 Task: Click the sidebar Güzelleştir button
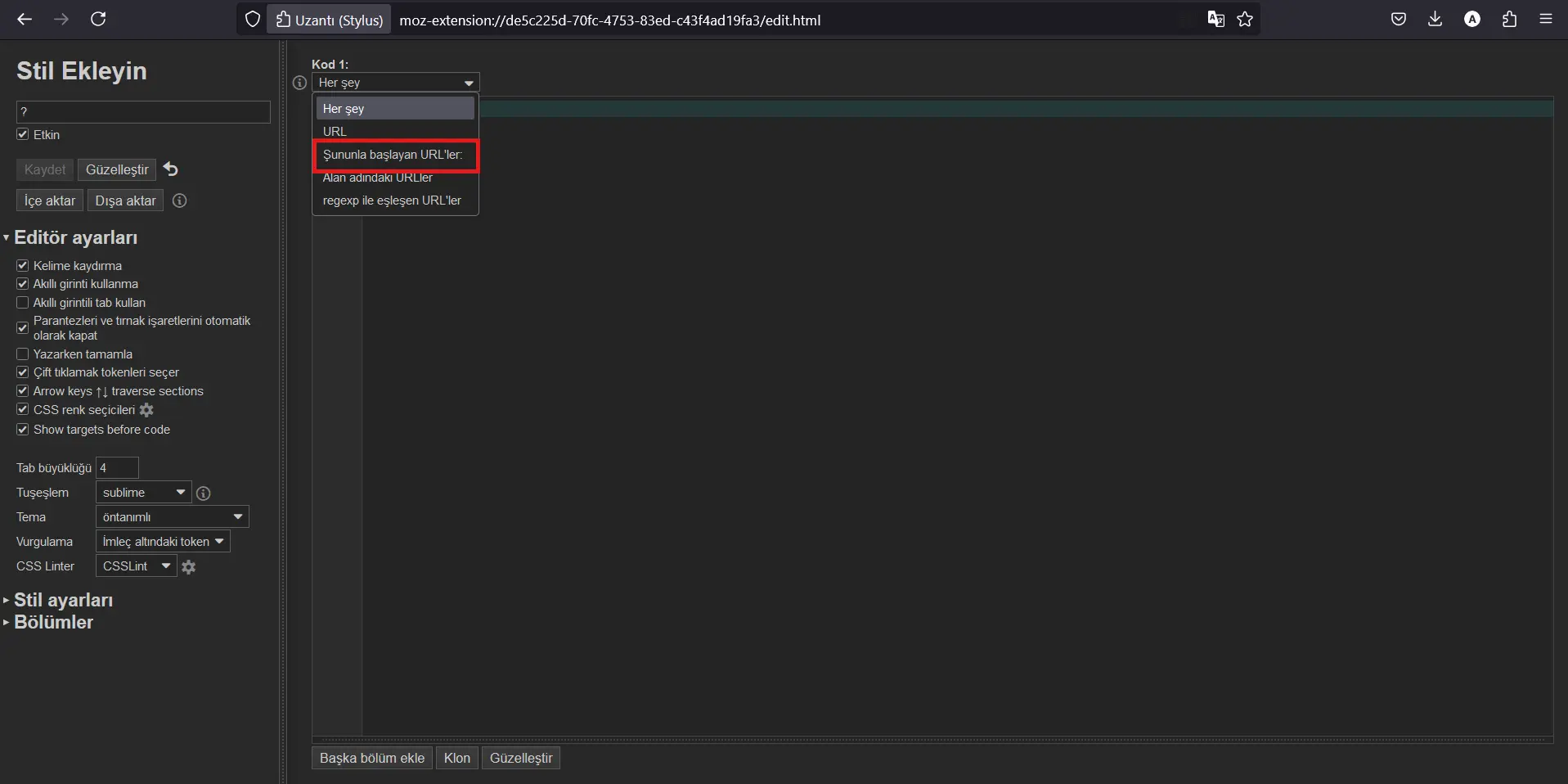pyautogui.click(x=117, y=169)
